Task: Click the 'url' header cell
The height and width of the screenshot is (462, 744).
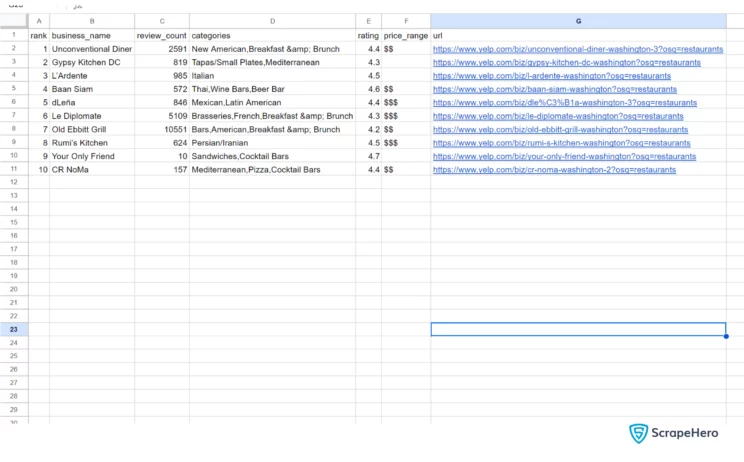Action: [x=578, y=36]
